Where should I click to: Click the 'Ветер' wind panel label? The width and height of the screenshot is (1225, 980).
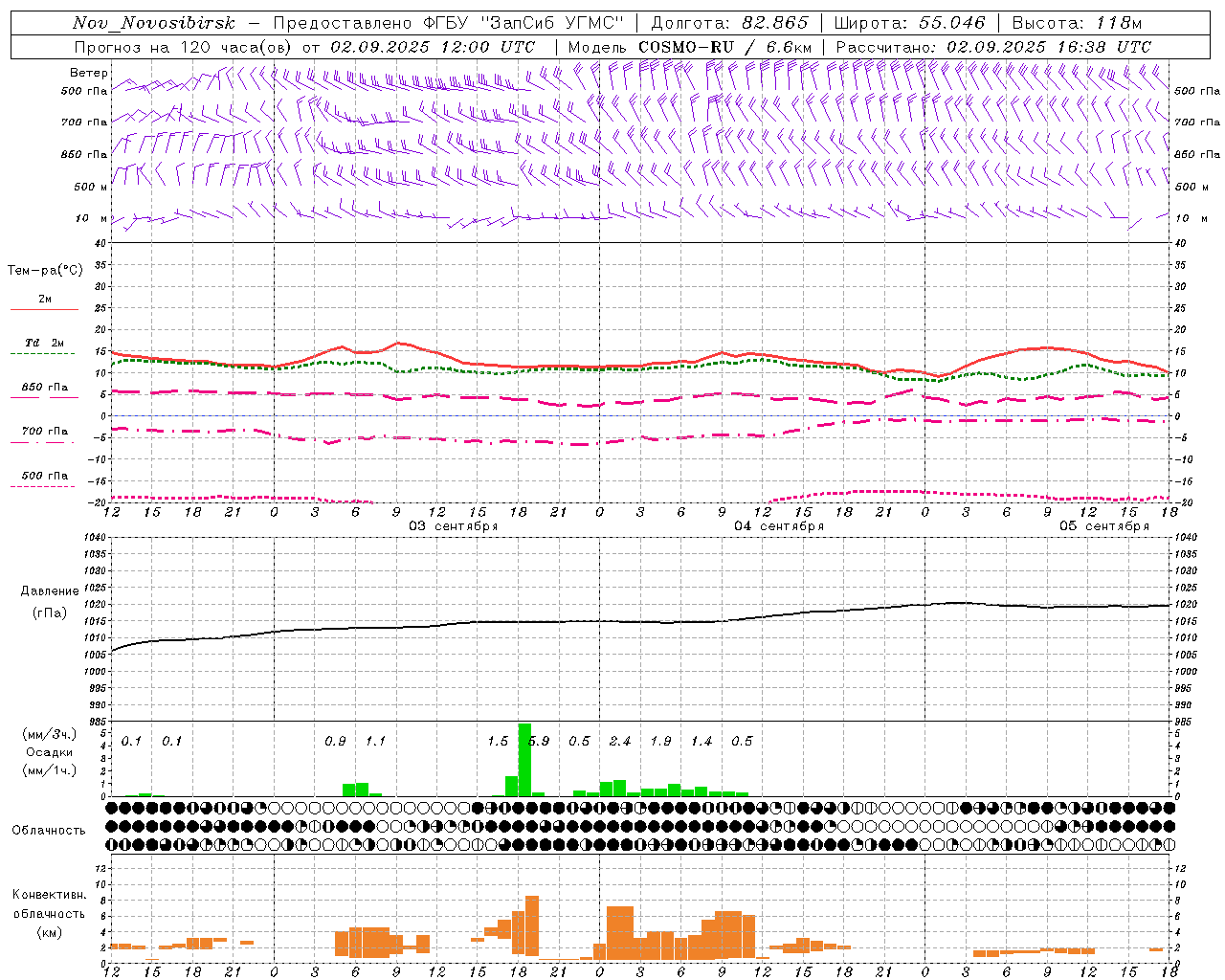pos(89,73)
